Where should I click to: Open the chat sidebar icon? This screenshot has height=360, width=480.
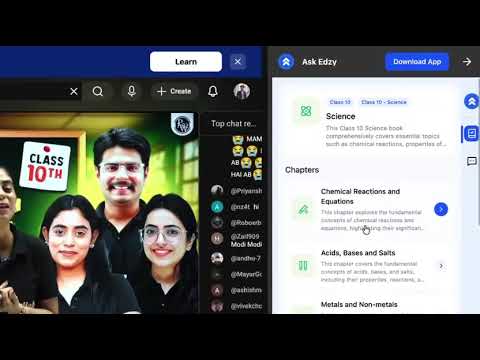pos(472,162)
